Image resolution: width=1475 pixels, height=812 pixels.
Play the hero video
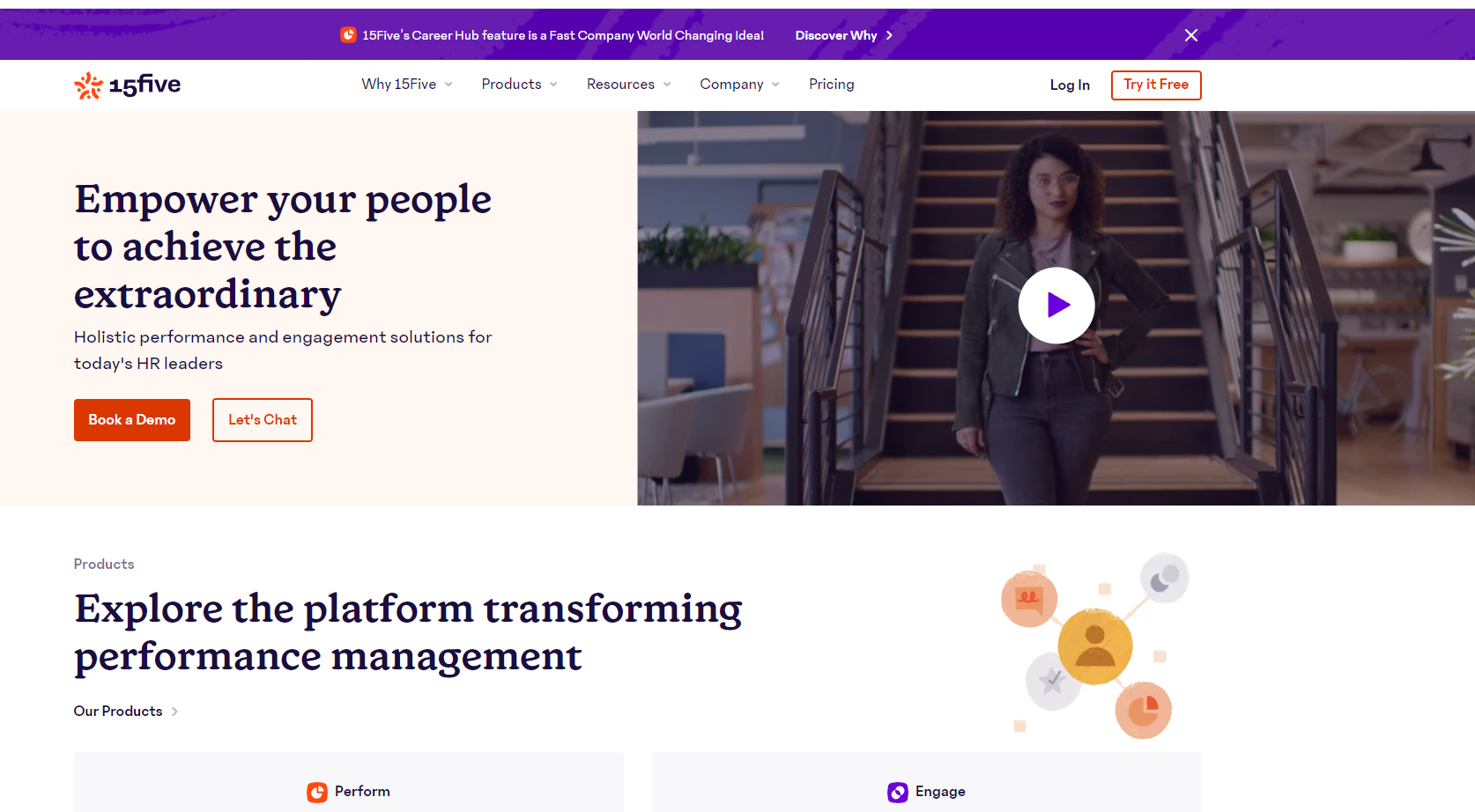pyautogui.click(x=1056, y=306)
